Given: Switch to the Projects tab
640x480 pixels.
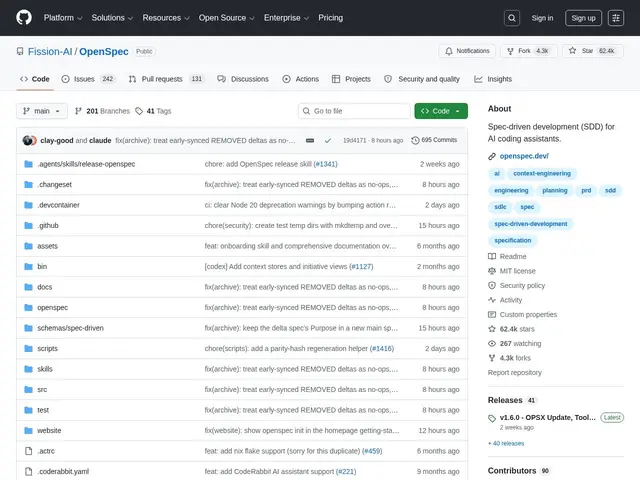Looking at the screenshot, I should [351, 79].
